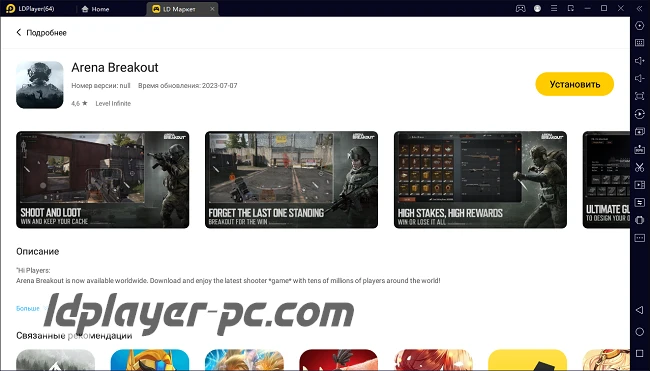Screen dimensions: 650x371
Task: Click the 4,6 star rating
Action: coord(79,104)
